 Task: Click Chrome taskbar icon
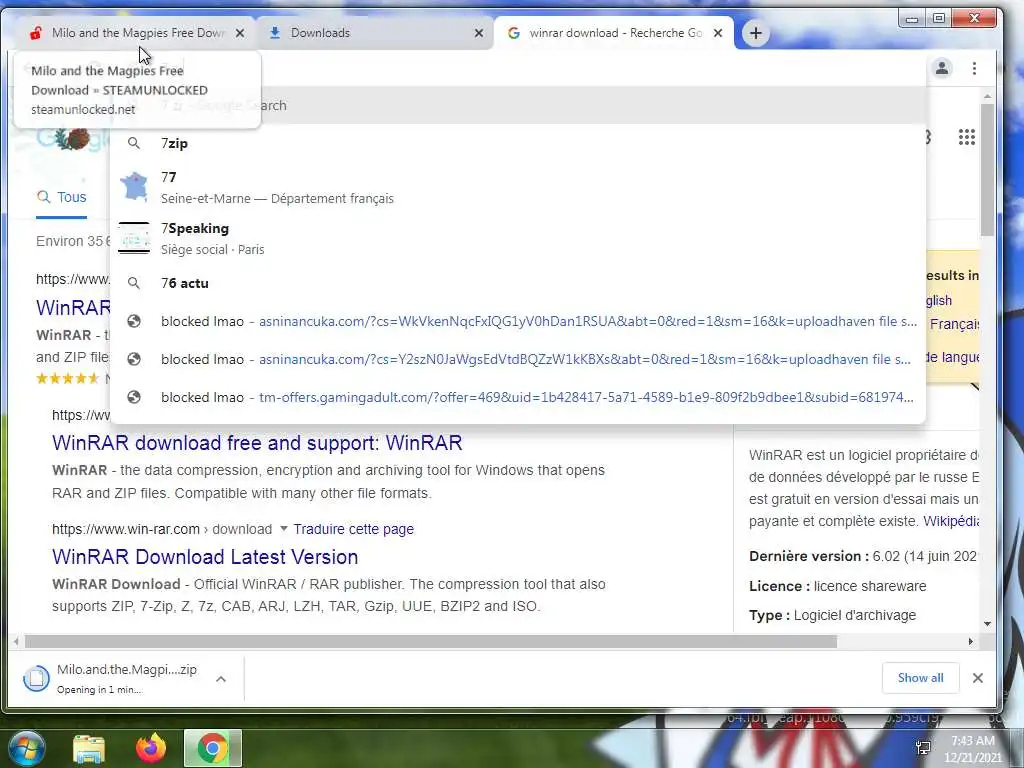pyautogui.click(x=212, y=748)
